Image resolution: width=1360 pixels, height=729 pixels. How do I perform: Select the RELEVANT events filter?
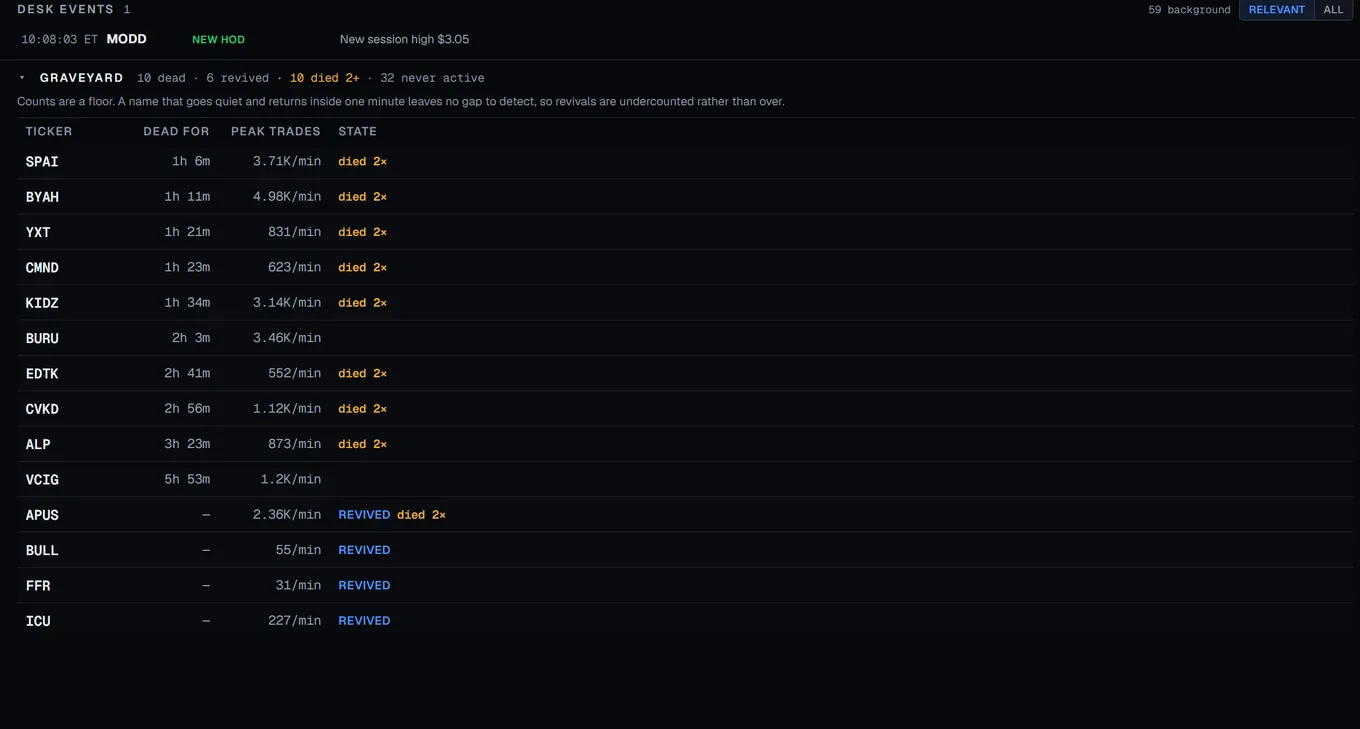point(1276,10)
